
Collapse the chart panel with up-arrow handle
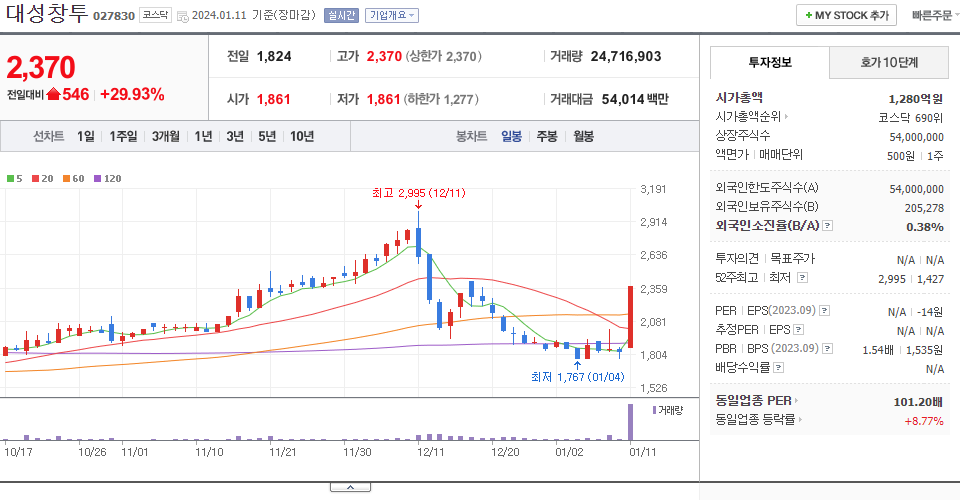350,487
